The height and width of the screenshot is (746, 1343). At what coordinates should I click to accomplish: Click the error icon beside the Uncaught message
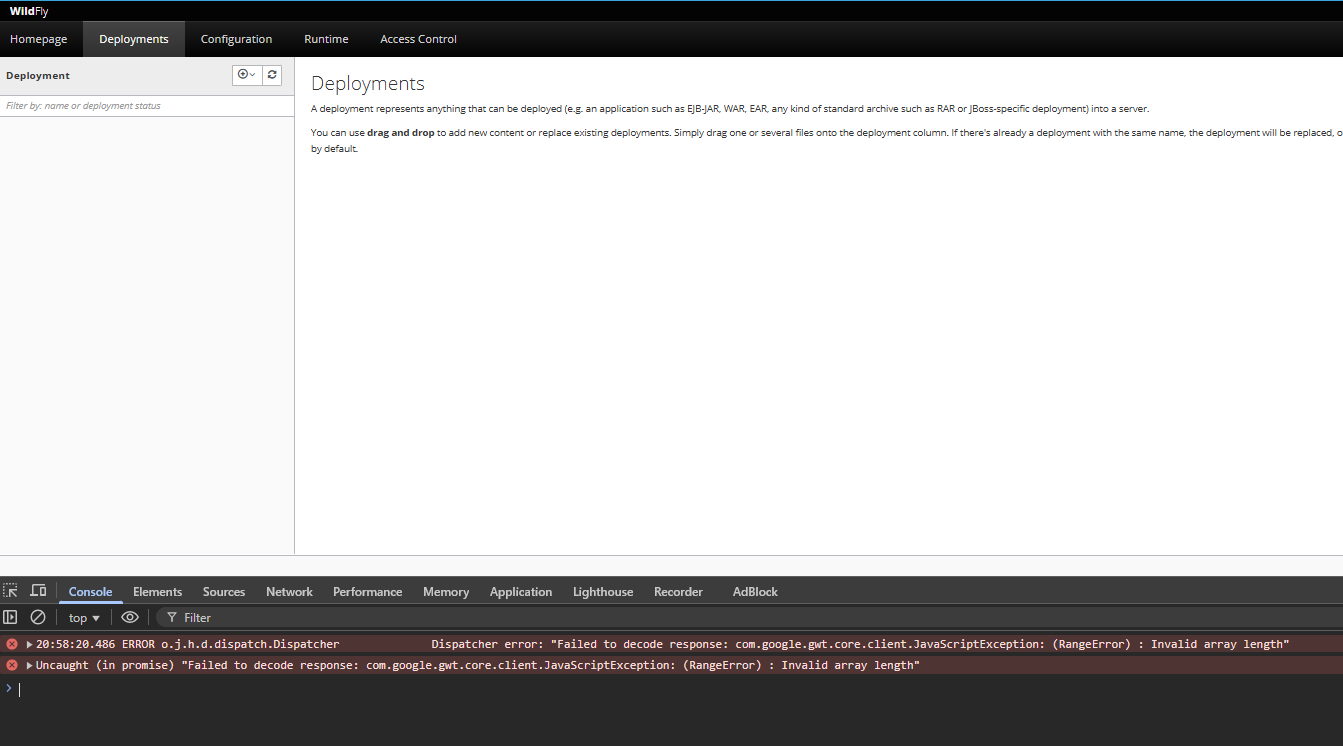[12, 665]
